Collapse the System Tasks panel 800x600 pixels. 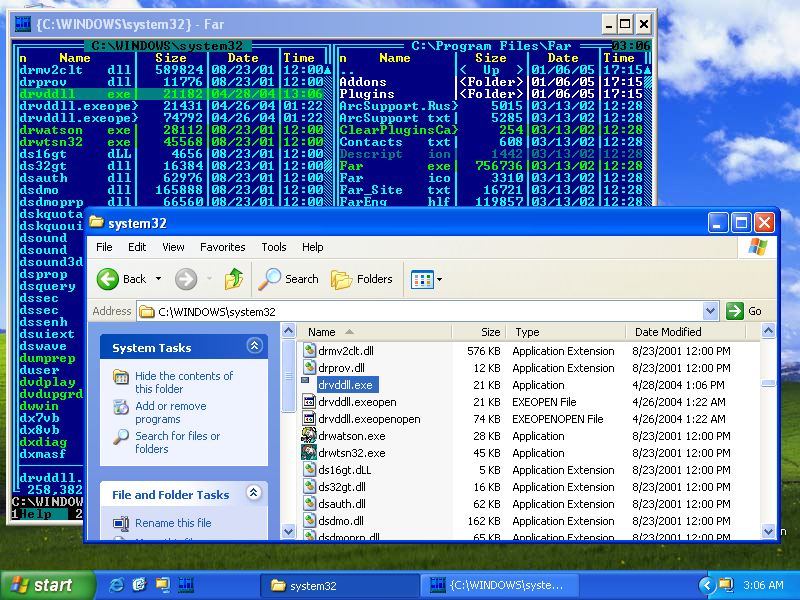(254, 346)
